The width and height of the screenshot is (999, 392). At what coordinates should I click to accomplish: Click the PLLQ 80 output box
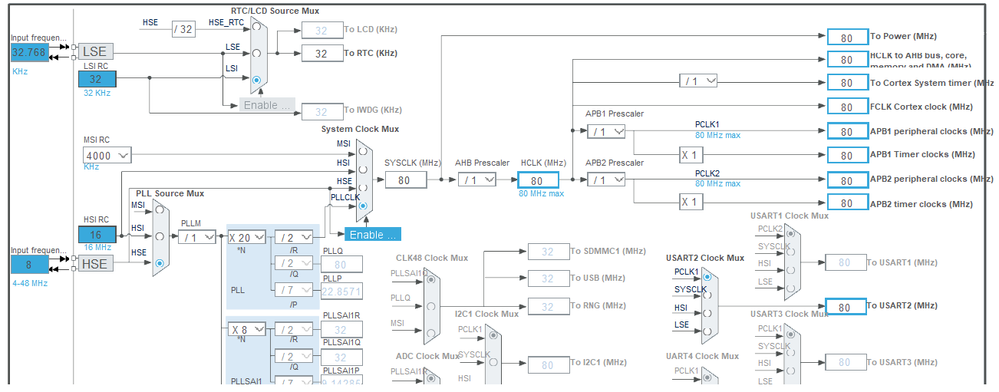[x=342, y=264]
